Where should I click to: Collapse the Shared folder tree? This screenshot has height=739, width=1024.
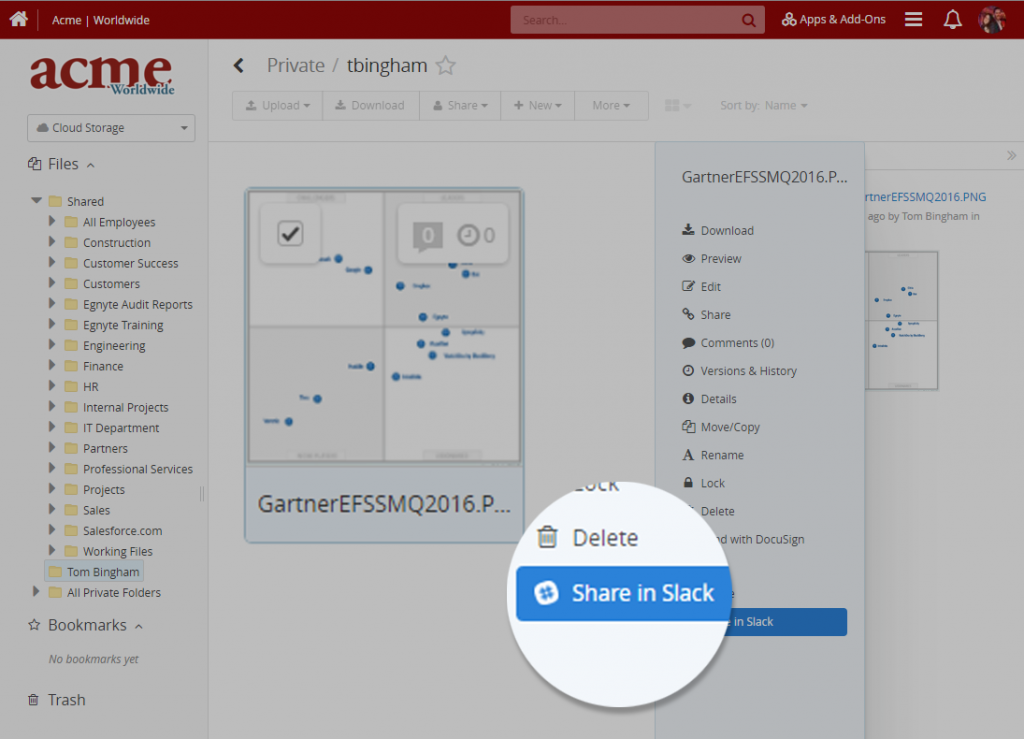[37, 201]
